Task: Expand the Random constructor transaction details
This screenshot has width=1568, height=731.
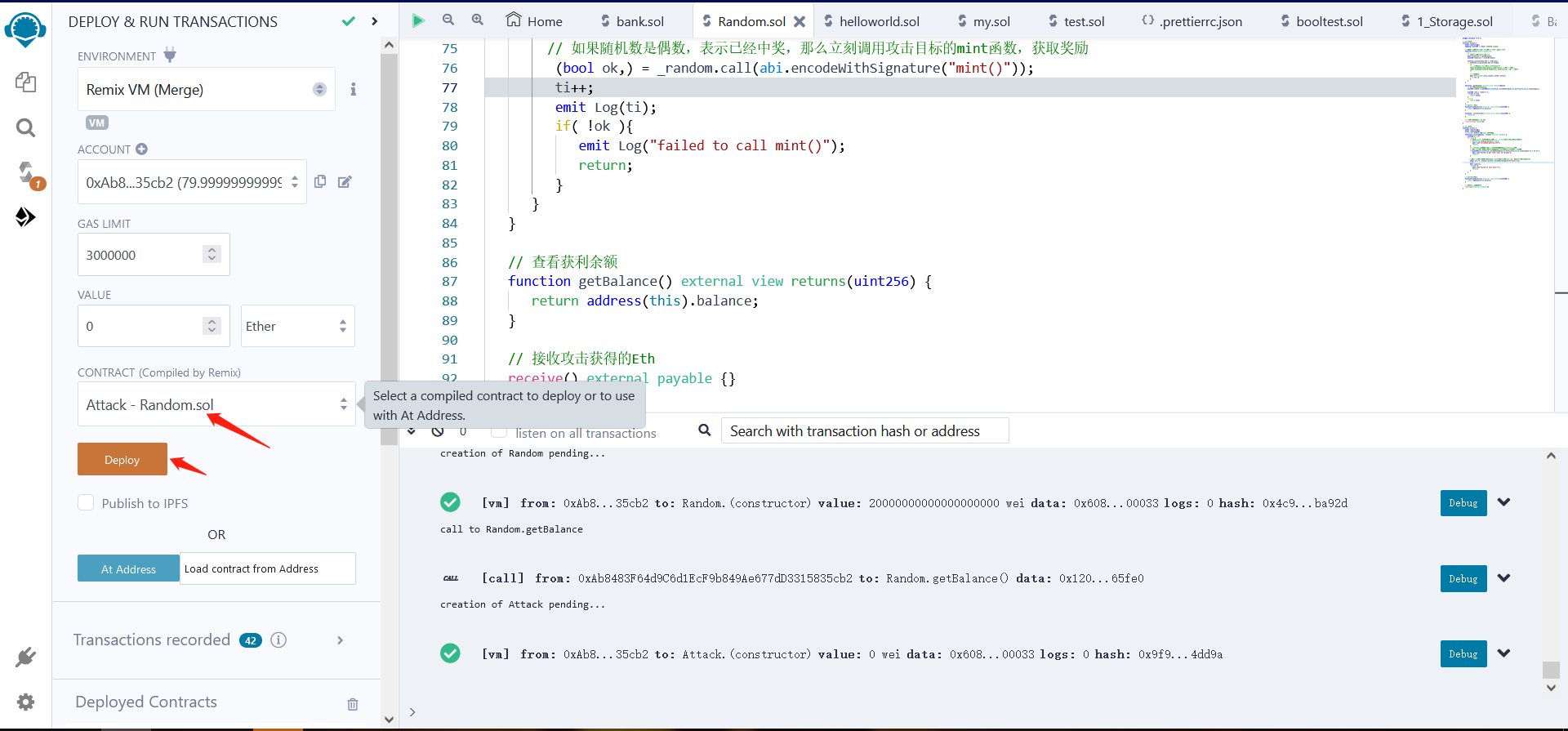Action: [1503, 502]
